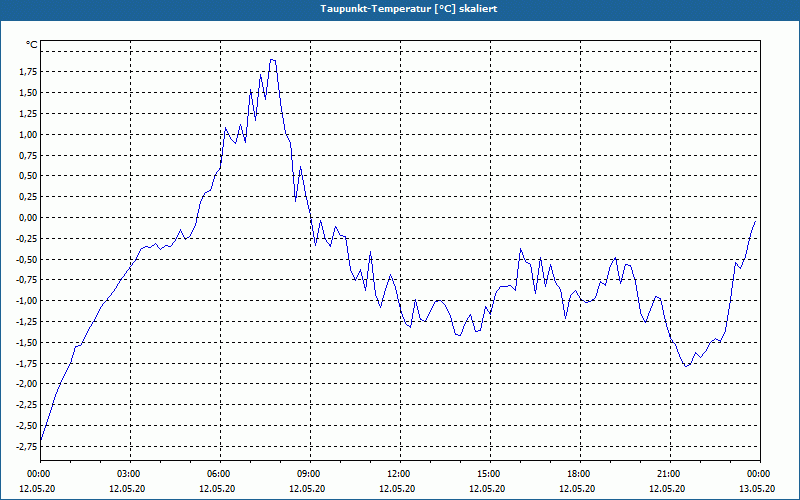
Task: Click the blue curve's end point at midnight
Action: [755, 221]
